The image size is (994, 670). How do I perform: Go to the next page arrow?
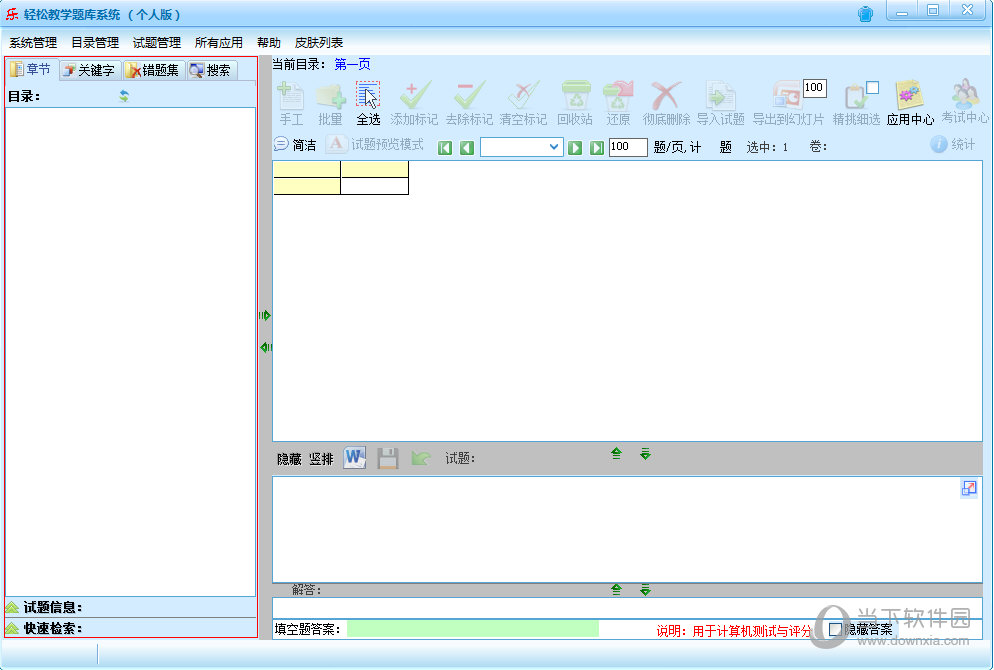tap(575, 147)
